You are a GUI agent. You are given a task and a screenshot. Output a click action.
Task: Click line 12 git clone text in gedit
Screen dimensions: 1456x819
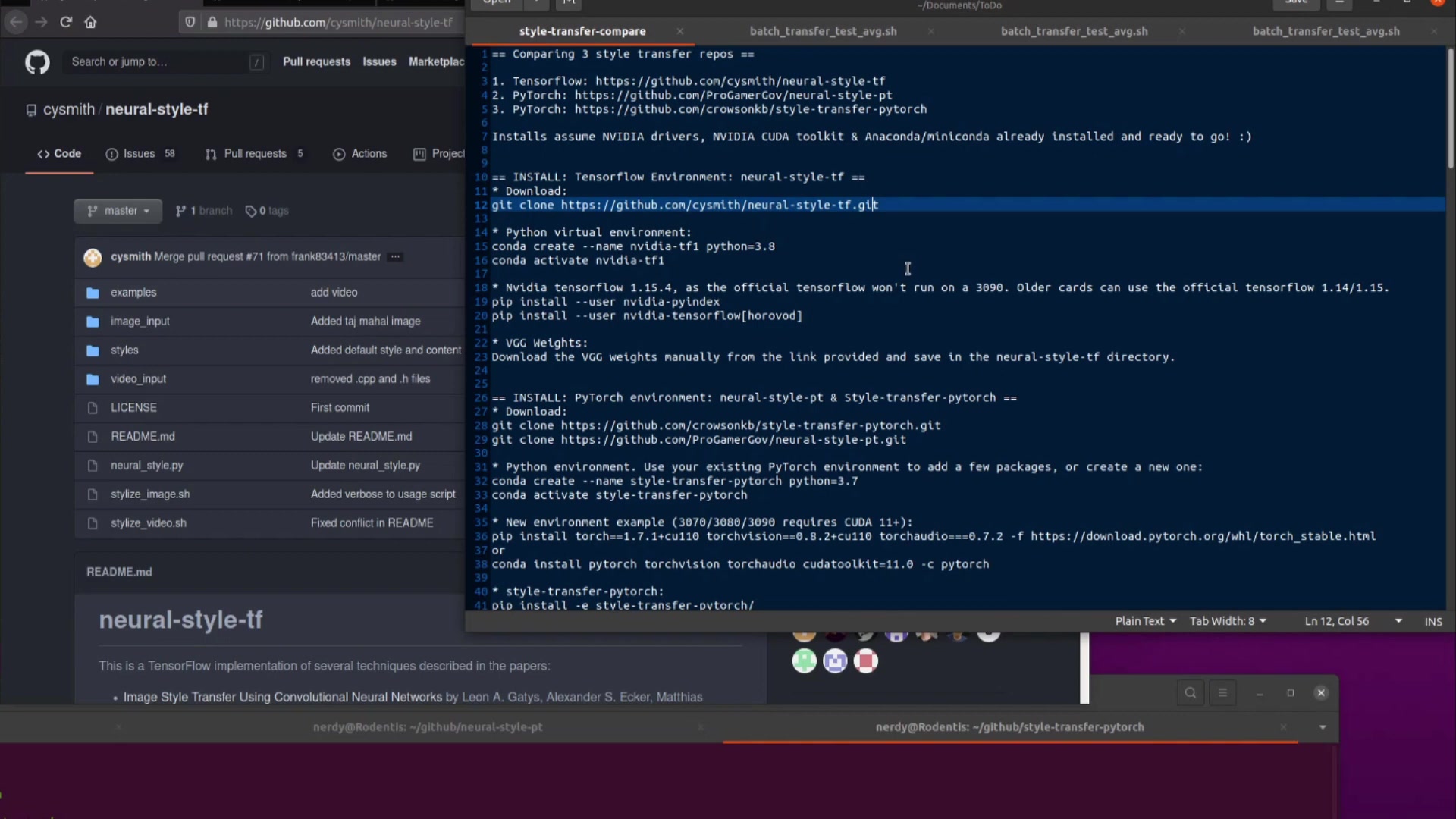(684, 206)
